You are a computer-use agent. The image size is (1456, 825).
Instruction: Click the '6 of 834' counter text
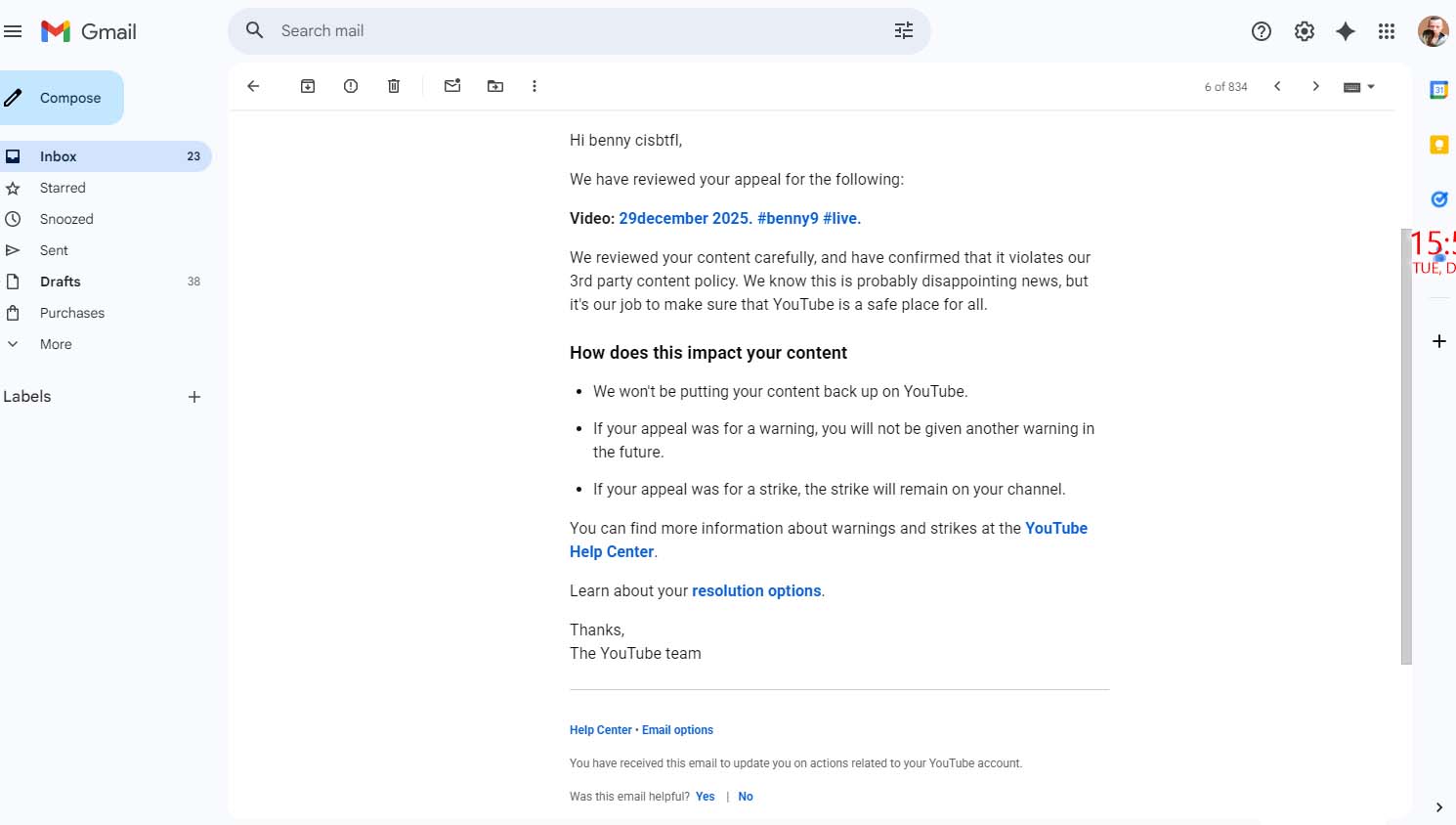click(1225, 87)
